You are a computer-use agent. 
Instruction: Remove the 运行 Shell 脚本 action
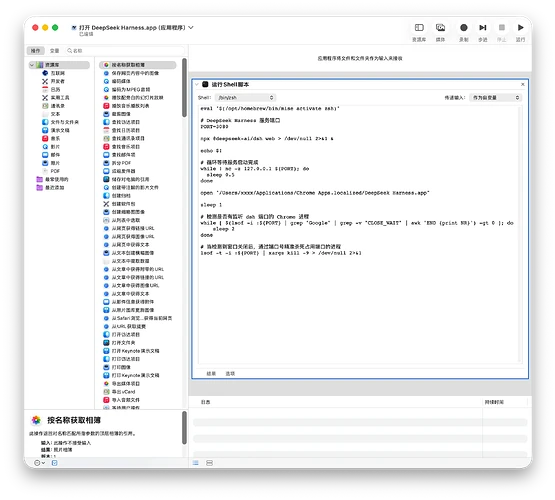coord(522,84)
